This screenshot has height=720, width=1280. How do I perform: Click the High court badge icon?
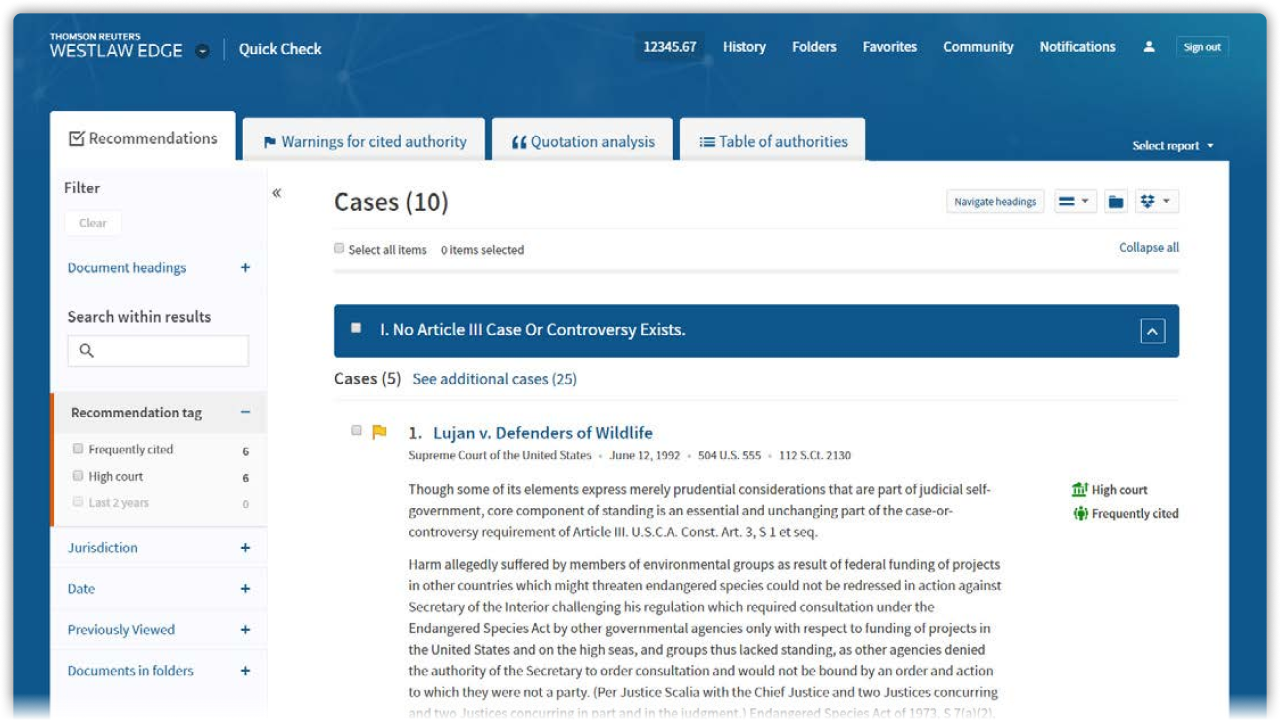pos(1079,490)
